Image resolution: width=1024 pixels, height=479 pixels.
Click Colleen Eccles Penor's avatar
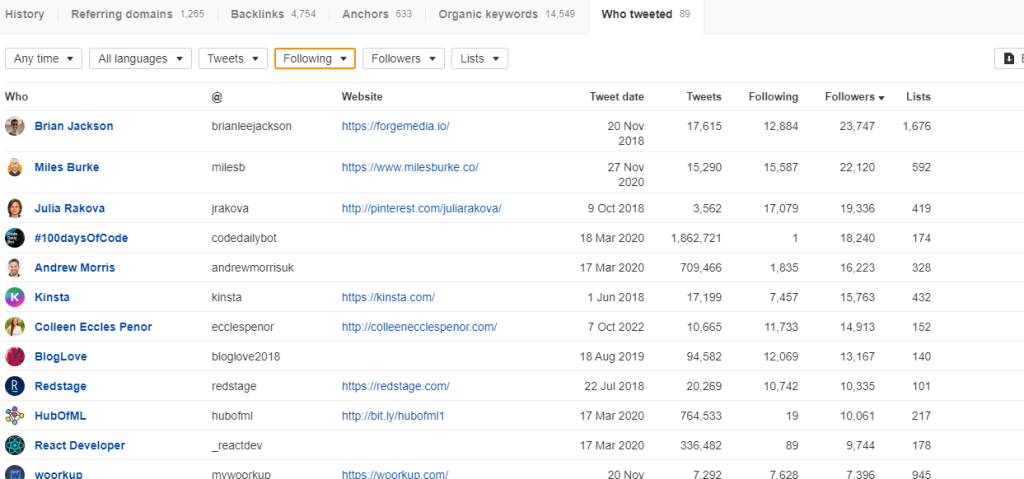(x=14, y=327)
